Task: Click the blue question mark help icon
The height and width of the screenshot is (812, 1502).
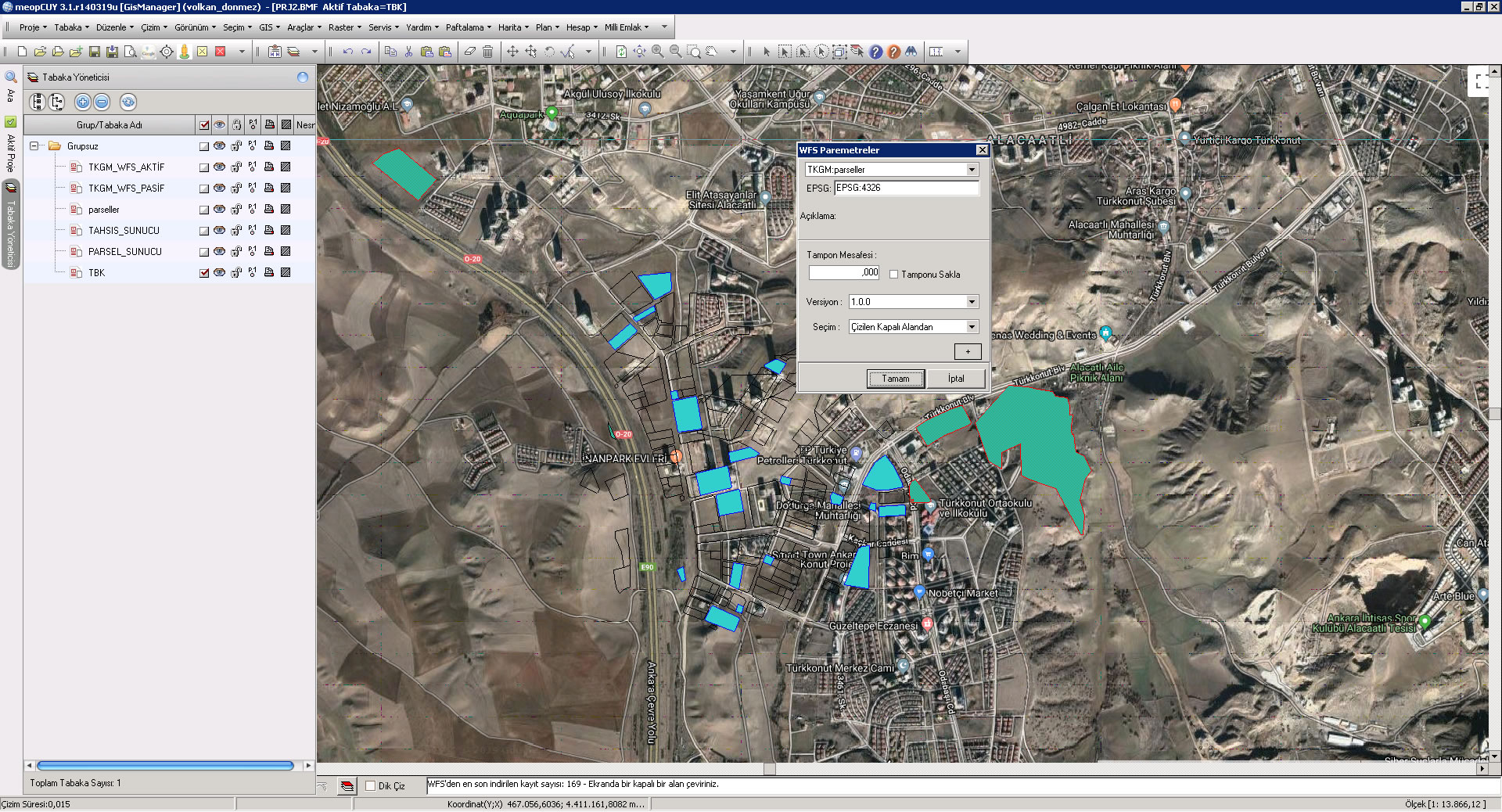Action: [x=875, y=52]
